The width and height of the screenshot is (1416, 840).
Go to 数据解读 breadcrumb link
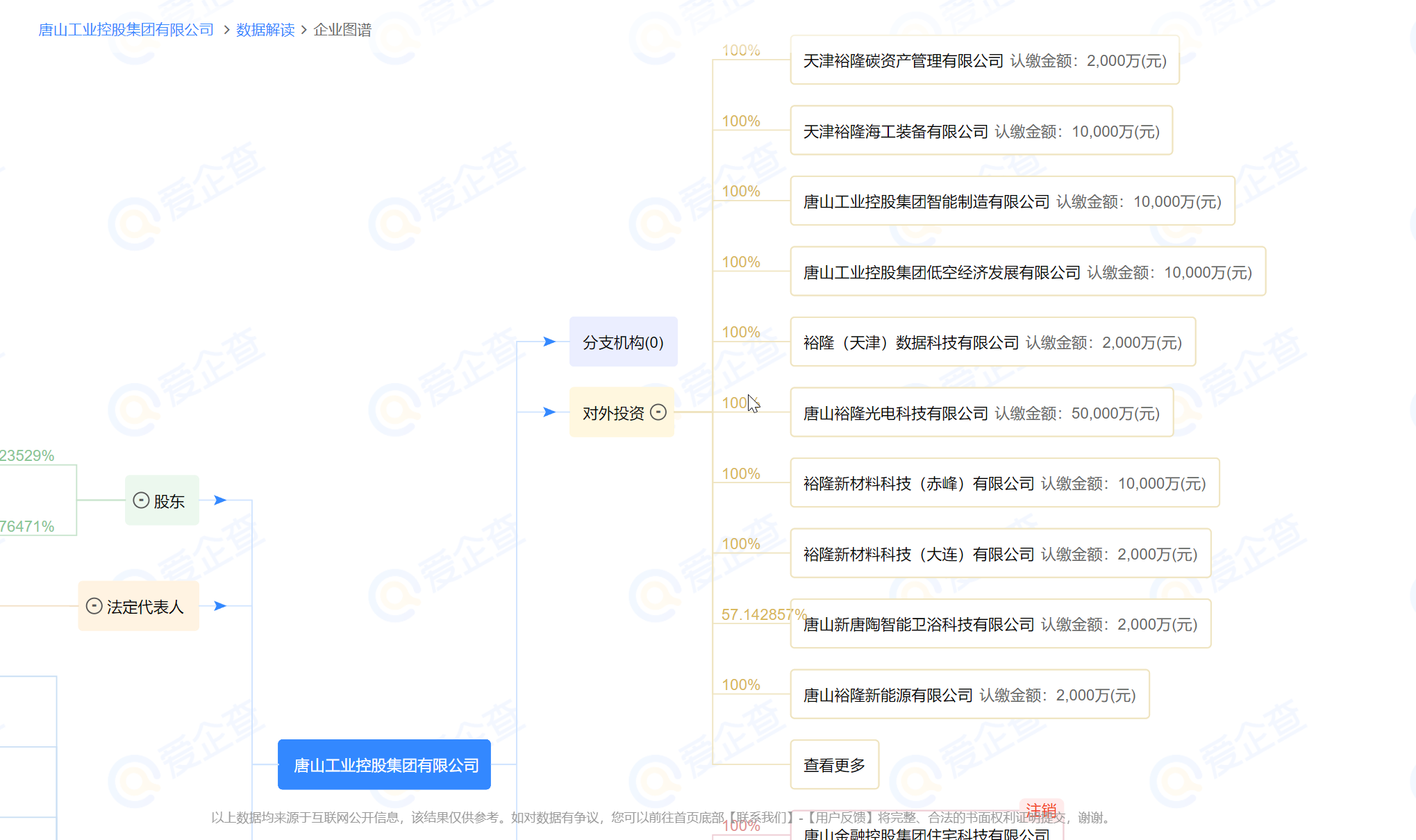point(265,30)
